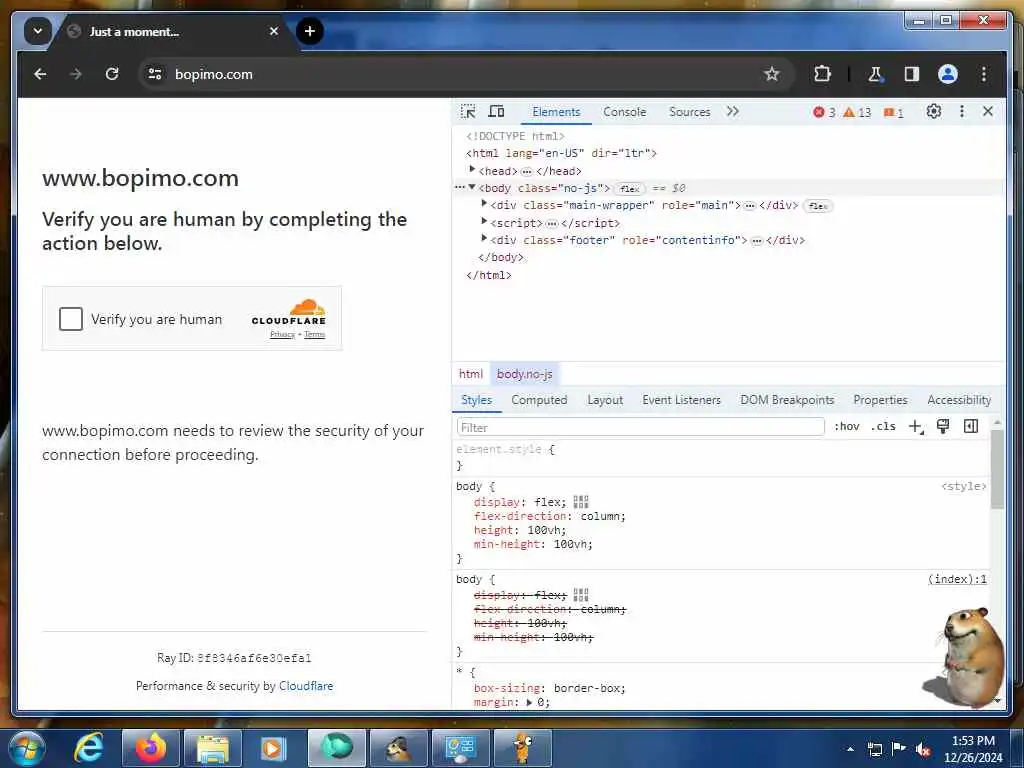Switch to the Sources tab
Screen dimensions: 1024x768
[x=690, y=112]
